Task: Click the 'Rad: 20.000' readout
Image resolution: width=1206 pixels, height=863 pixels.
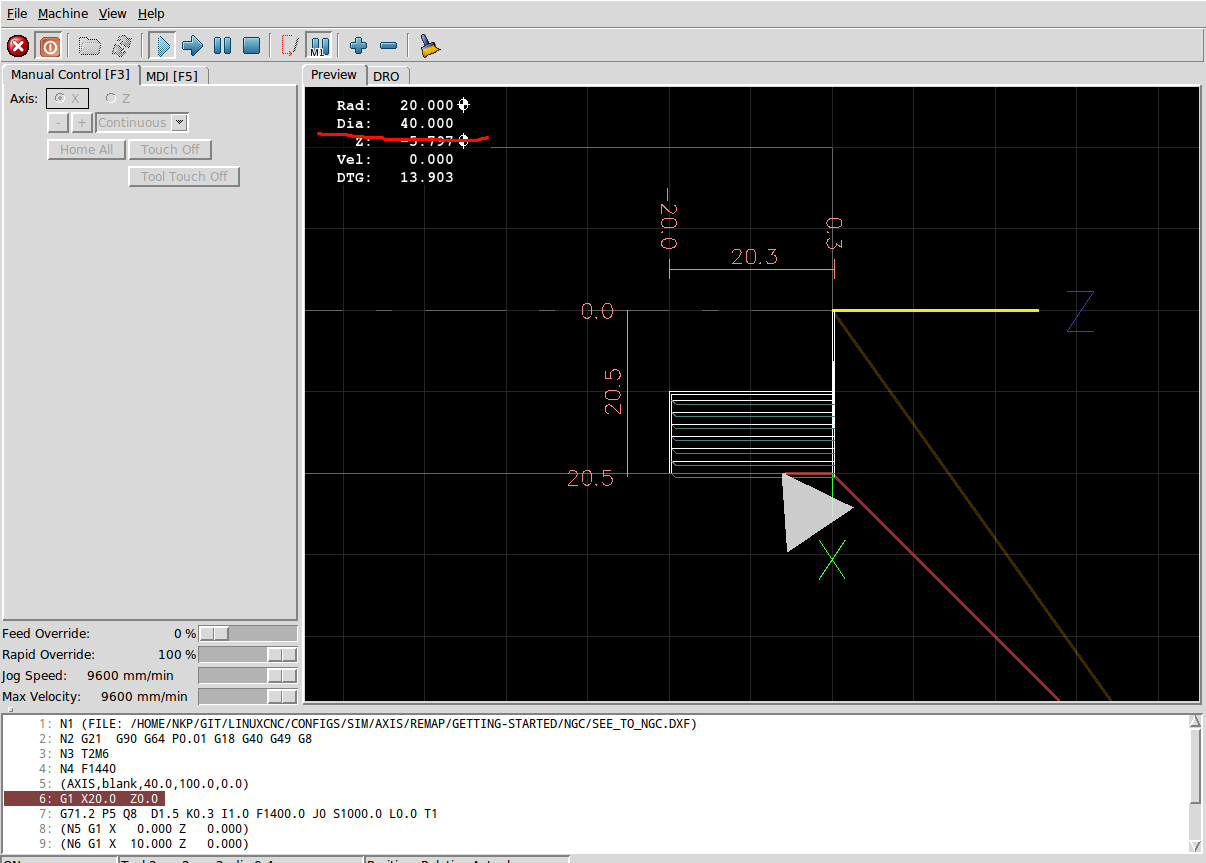Action: (x=395, y=105)
